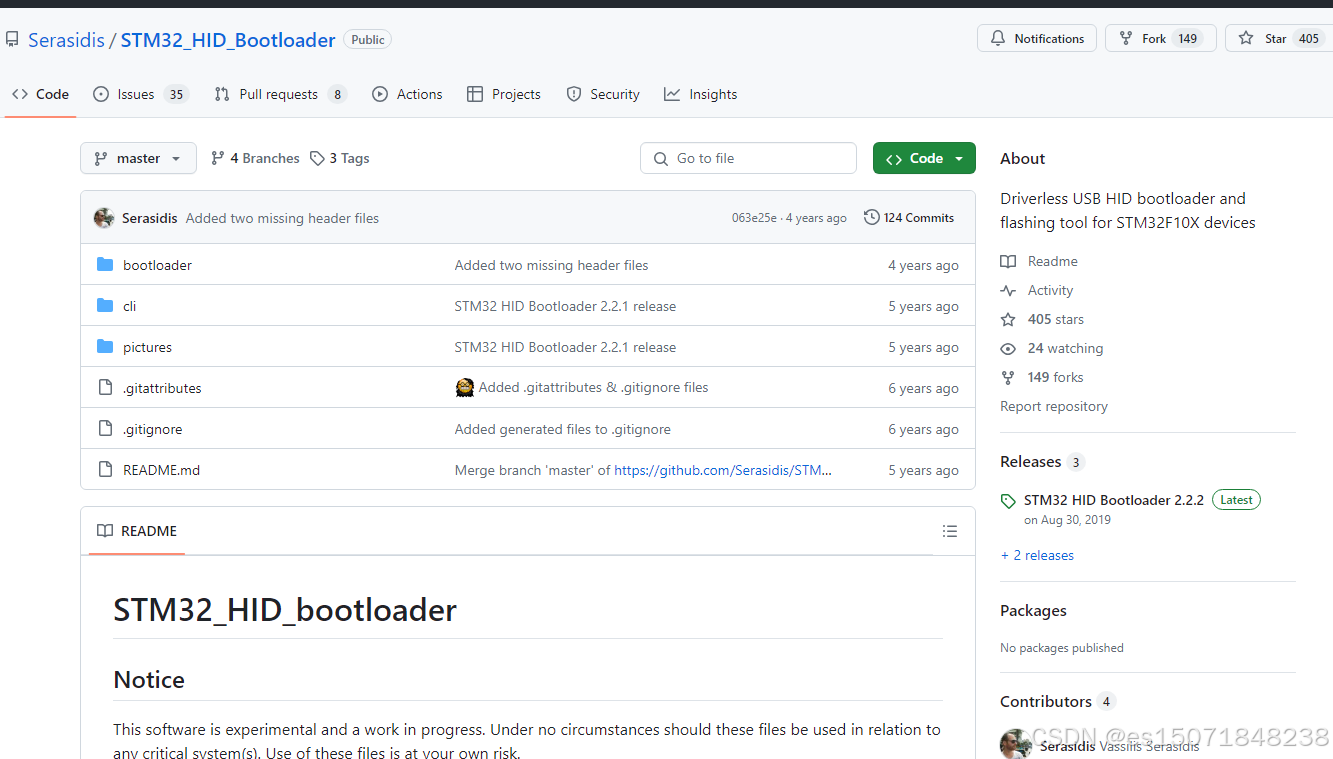Click the commits clock history icon
Screen dimensions: 1333x759
[872, 218]
